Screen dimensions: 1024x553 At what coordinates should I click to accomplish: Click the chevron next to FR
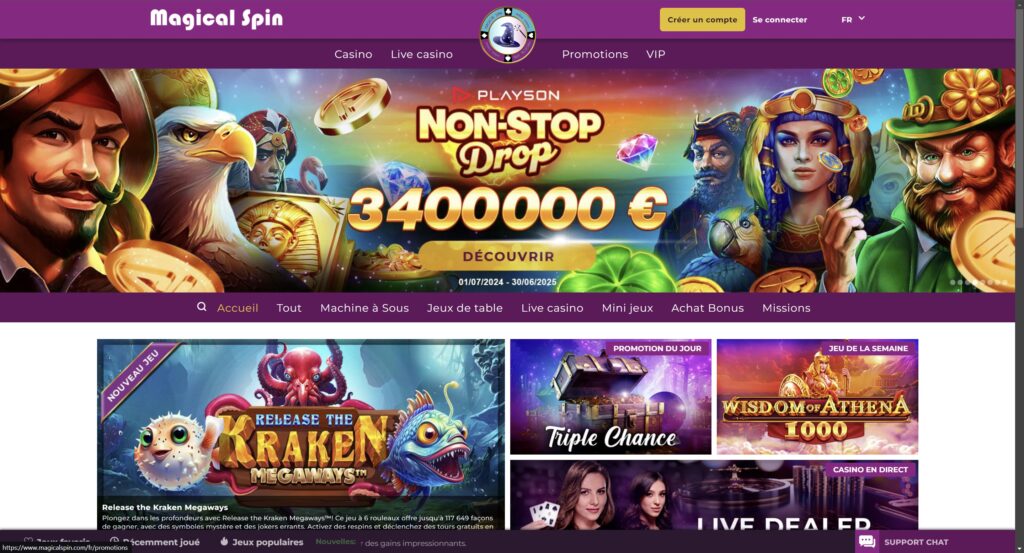point(861,18)
